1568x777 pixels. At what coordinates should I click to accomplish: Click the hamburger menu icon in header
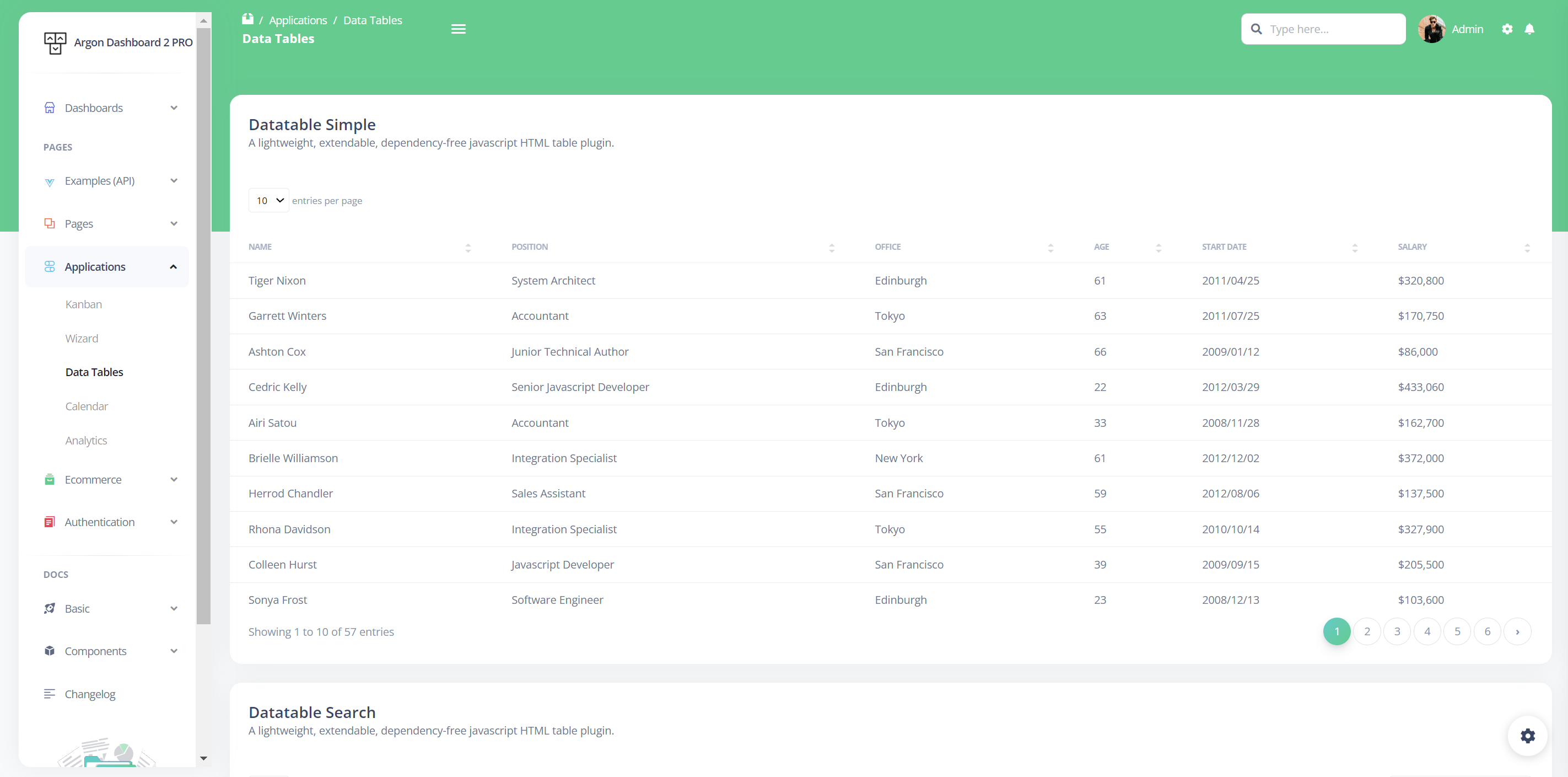[x=458, y=29]
